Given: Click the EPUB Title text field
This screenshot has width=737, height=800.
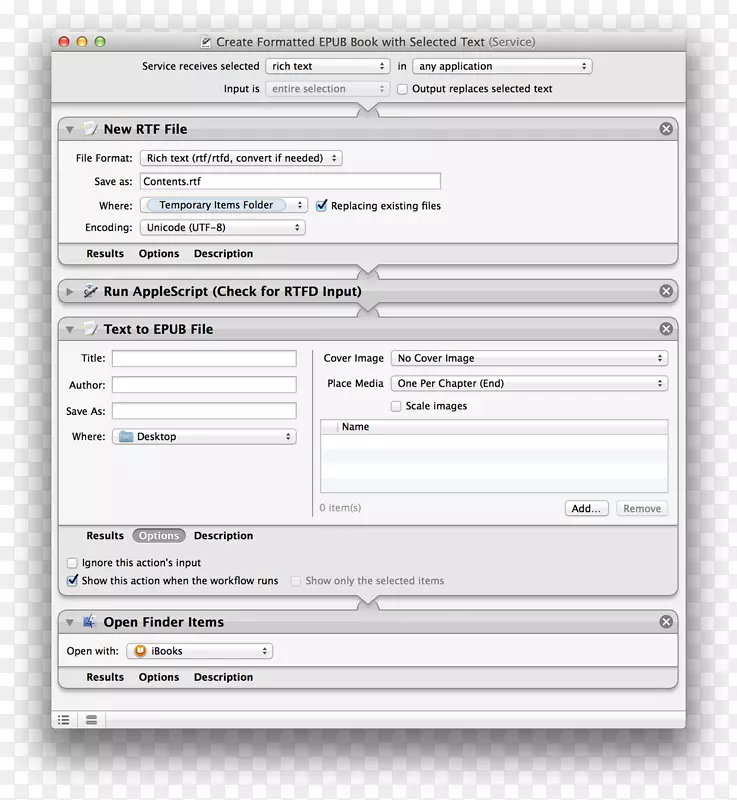Looking at the screenshot, I should (x=204, y=359).
